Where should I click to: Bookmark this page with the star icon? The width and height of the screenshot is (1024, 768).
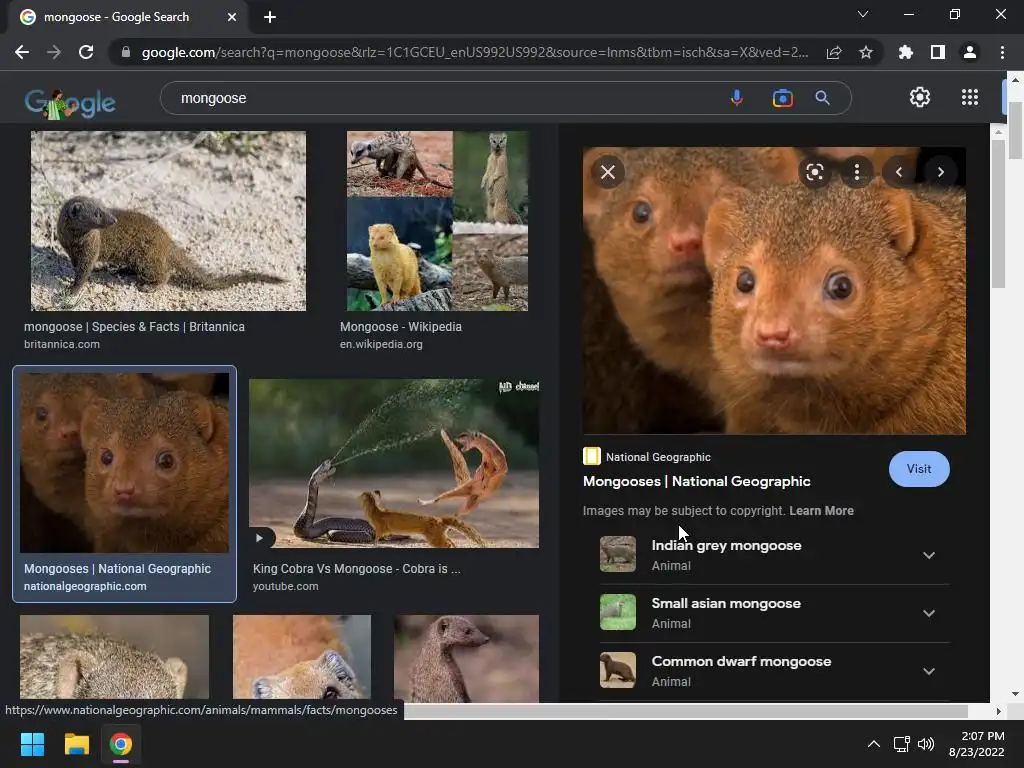click(x=866, y=52)
